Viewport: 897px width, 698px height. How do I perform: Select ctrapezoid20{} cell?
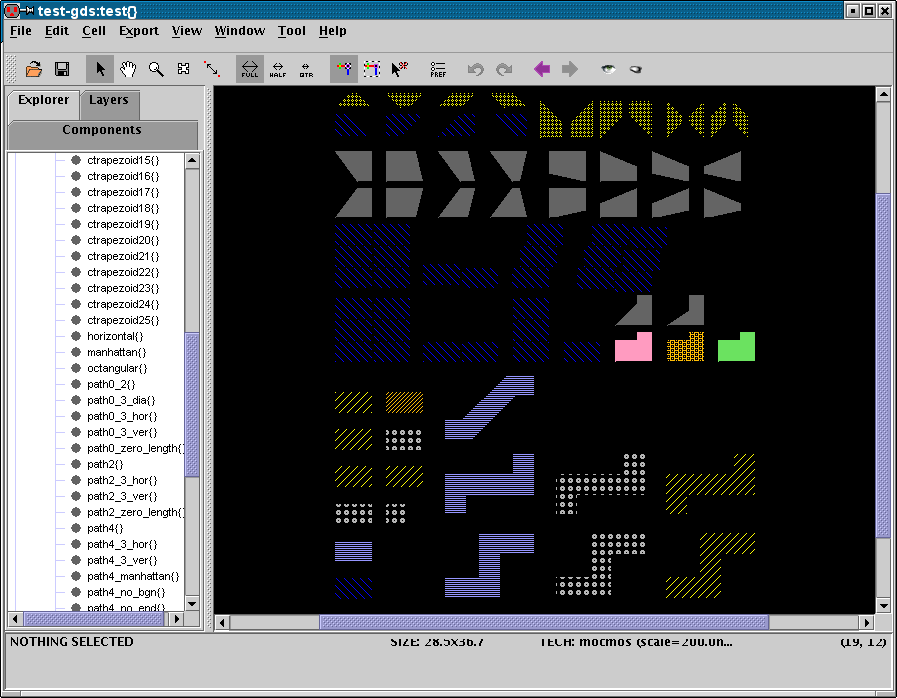[123, 240]
